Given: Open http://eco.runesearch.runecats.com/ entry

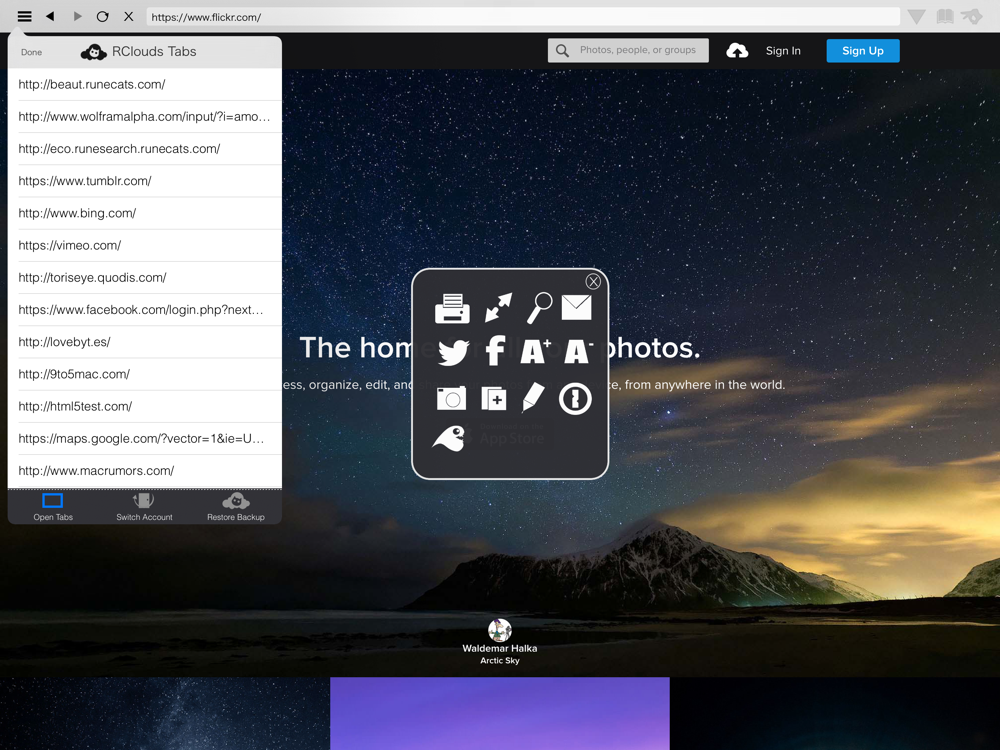Looking at the screenshot, I should coord(145,149).
